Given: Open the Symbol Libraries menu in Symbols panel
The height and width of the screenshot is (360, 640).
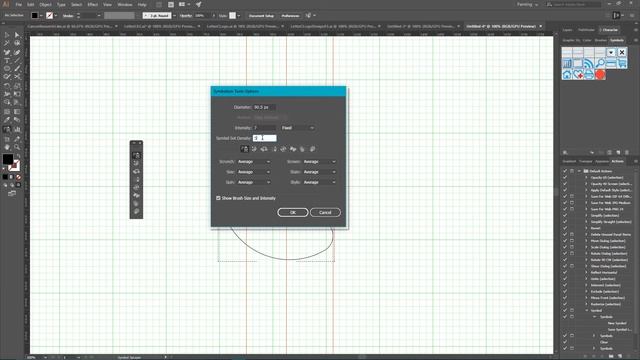Looking at the screenshot, I should [565, 152].
